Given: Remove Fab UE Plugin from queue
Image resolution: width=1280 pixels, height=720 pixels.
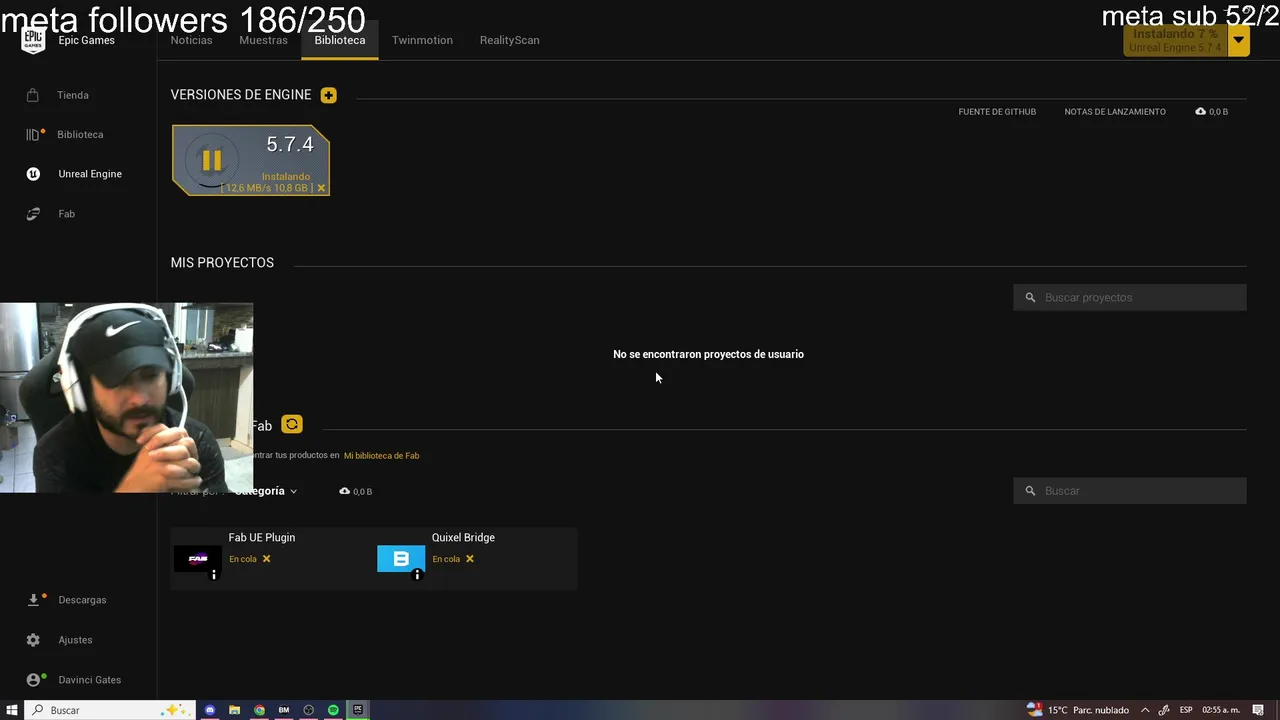Looking at the screenshot, I should pyautogui.click(x=266, y=559).
